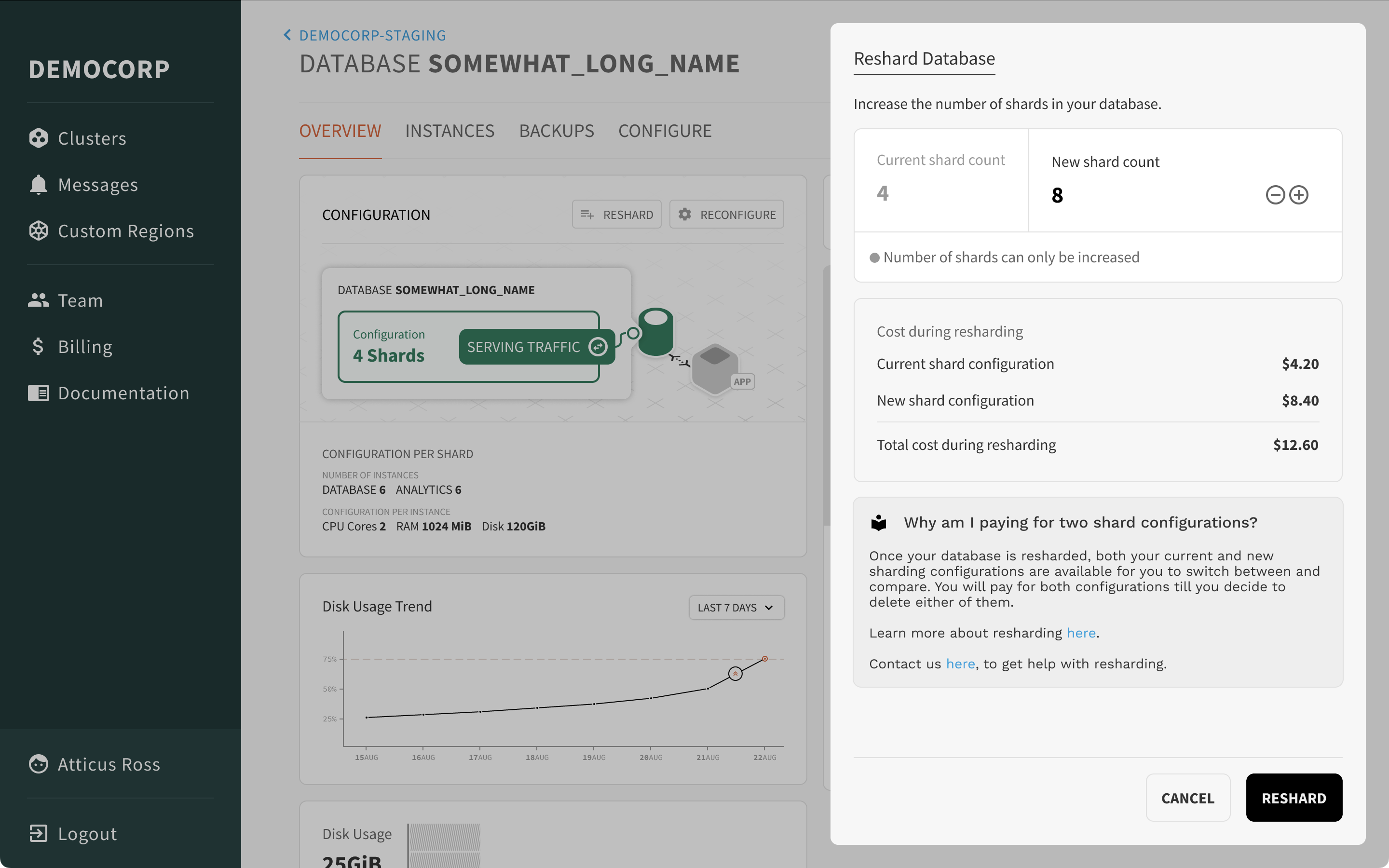Click the highlighted marker on disk trend
The image size is (1389, 868).
pos(735,673)
